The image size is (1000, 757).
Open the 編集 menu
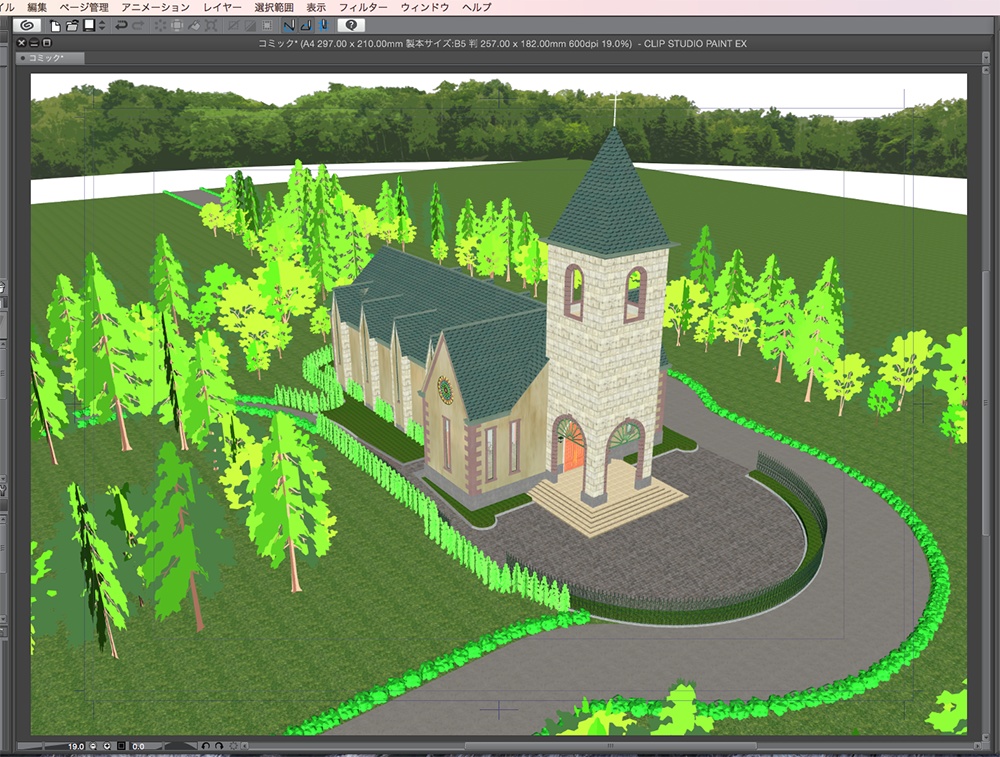click(x=37, y=7)
